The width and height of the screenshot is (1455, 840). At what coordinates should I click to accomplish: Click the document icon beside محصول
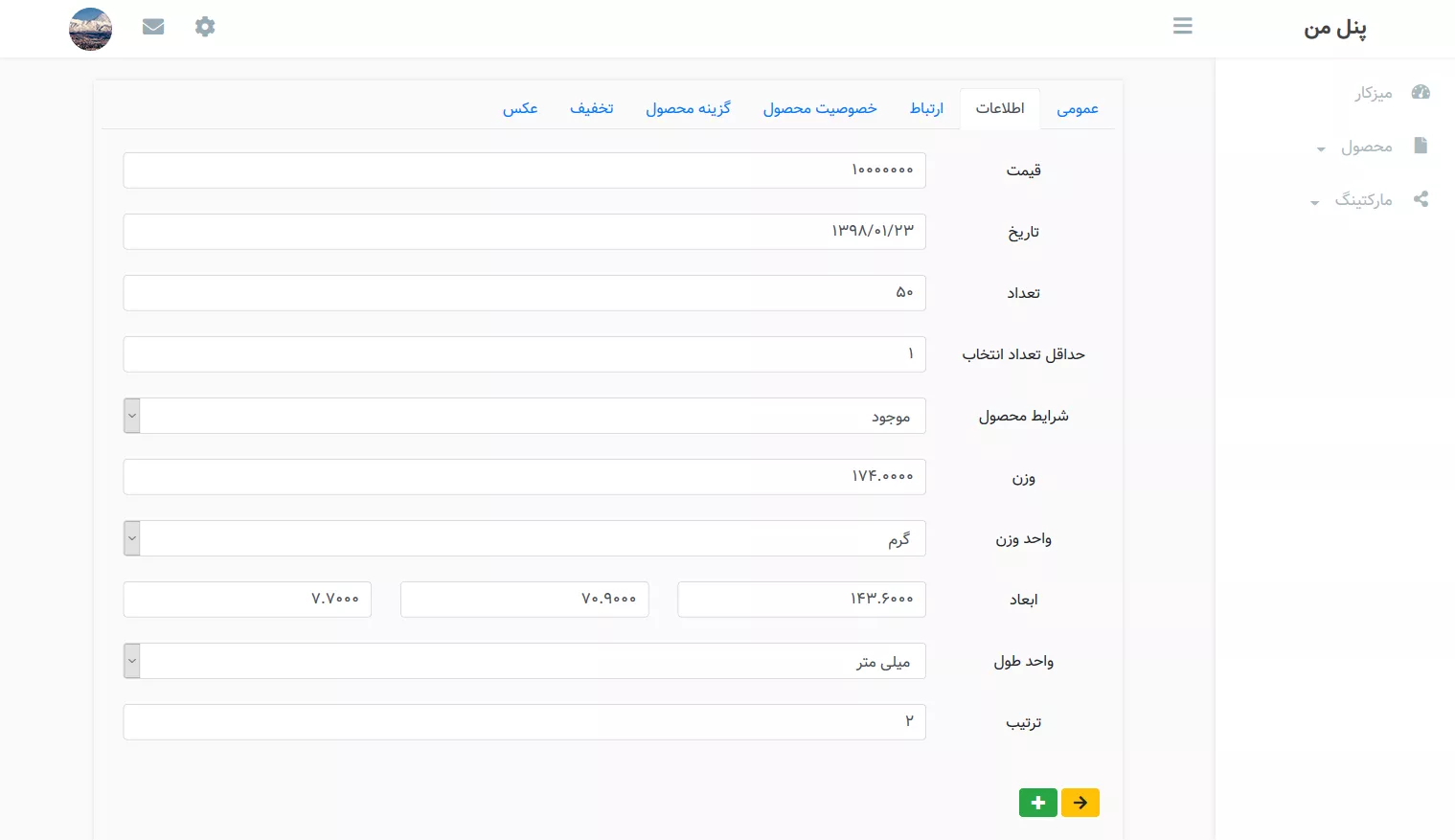click(x=1421, y=146)
